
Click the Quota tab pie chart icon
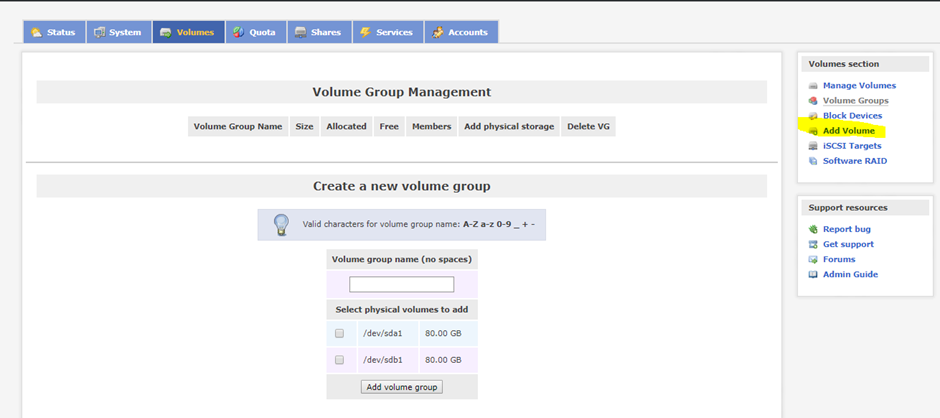(x=239, y=32)
